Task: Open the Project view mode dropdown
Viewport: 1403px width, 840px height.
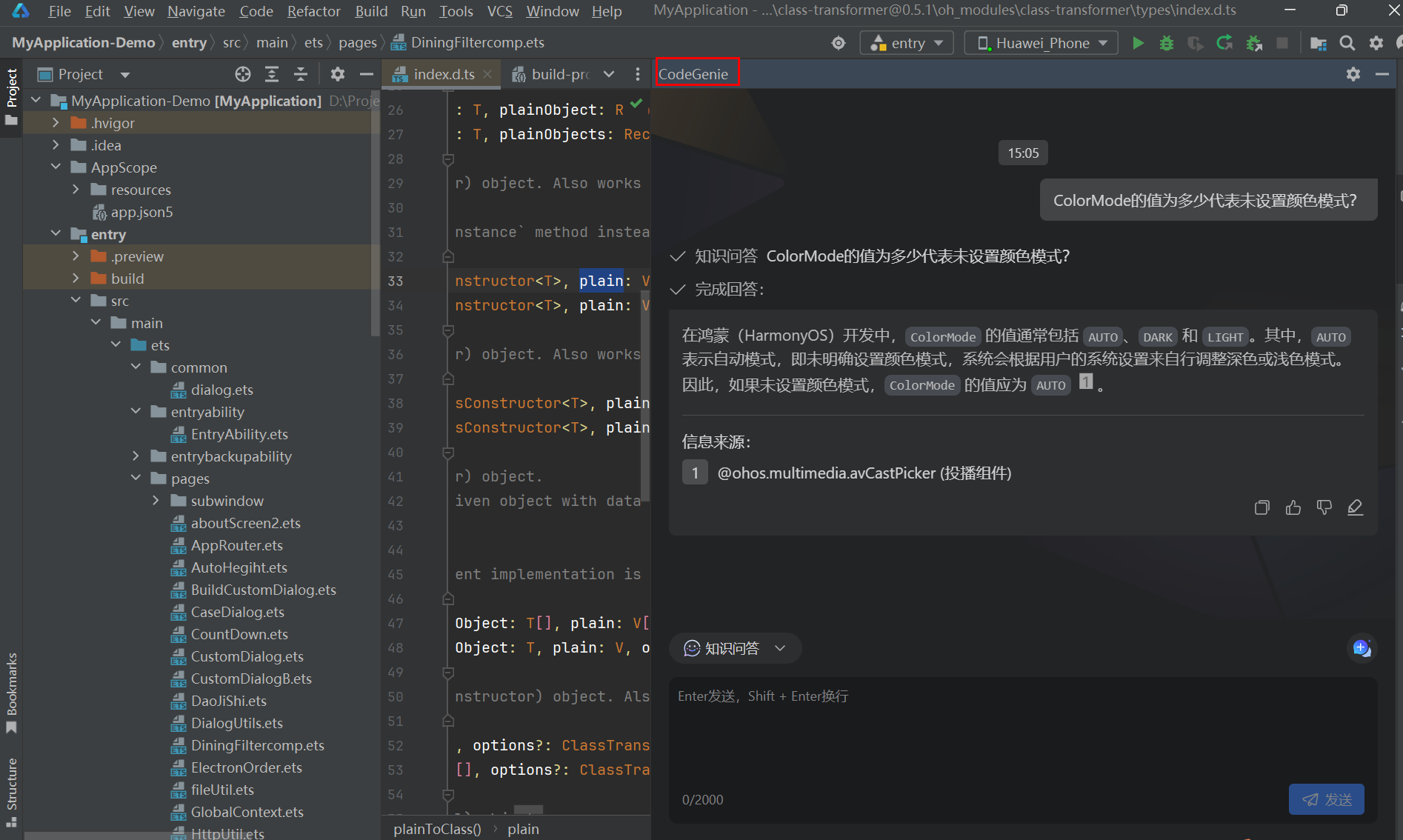Action: 124,75
